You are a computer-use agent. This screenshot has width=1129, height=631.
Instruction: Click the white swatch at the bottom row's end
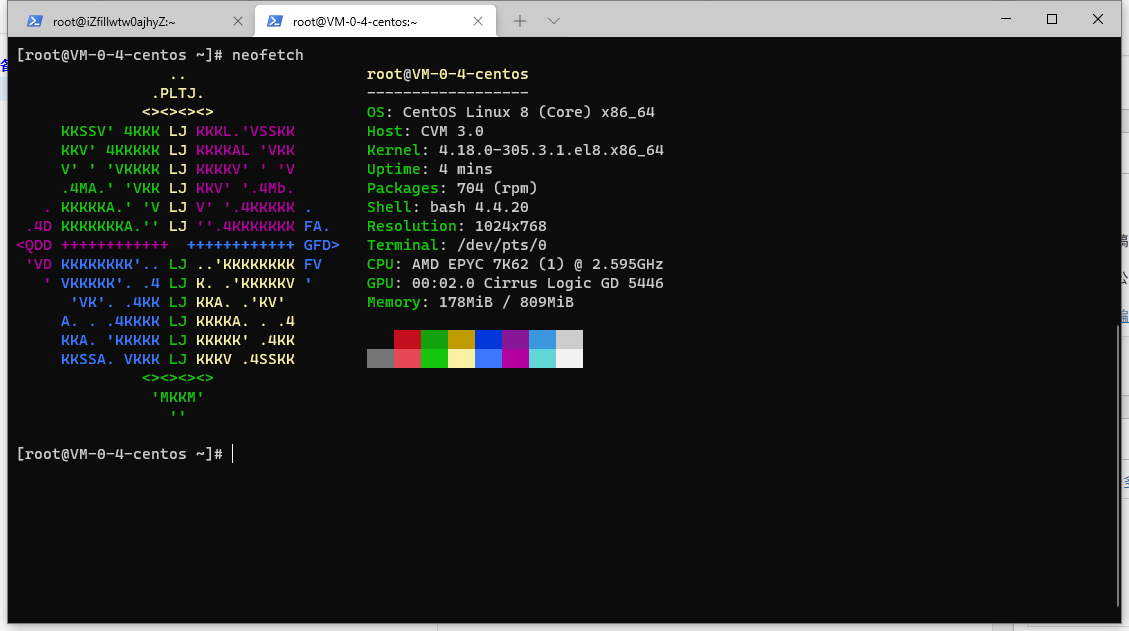(569, 358)
